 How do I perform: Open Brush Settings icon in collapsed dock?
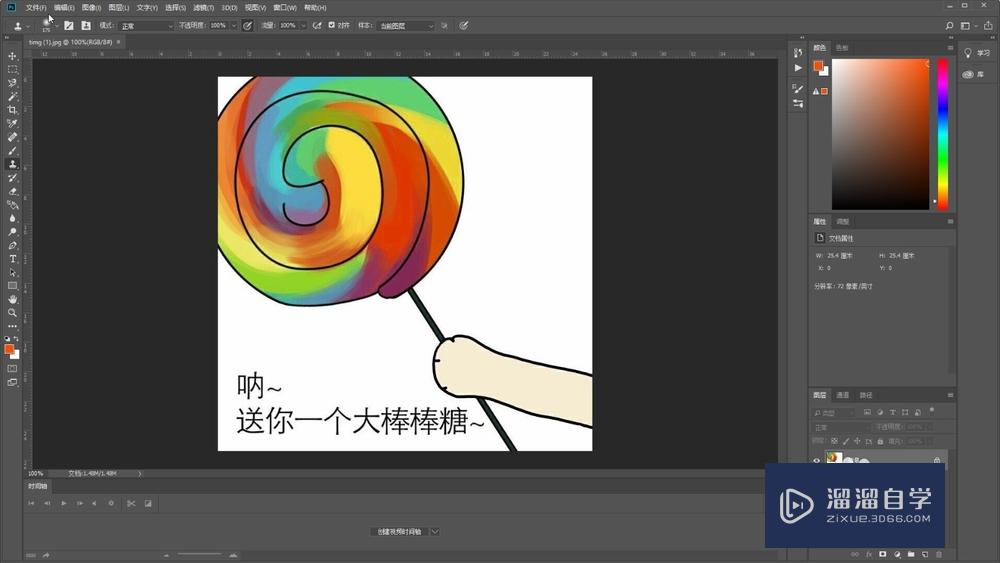pyautogui.click(x=798, y=88)
